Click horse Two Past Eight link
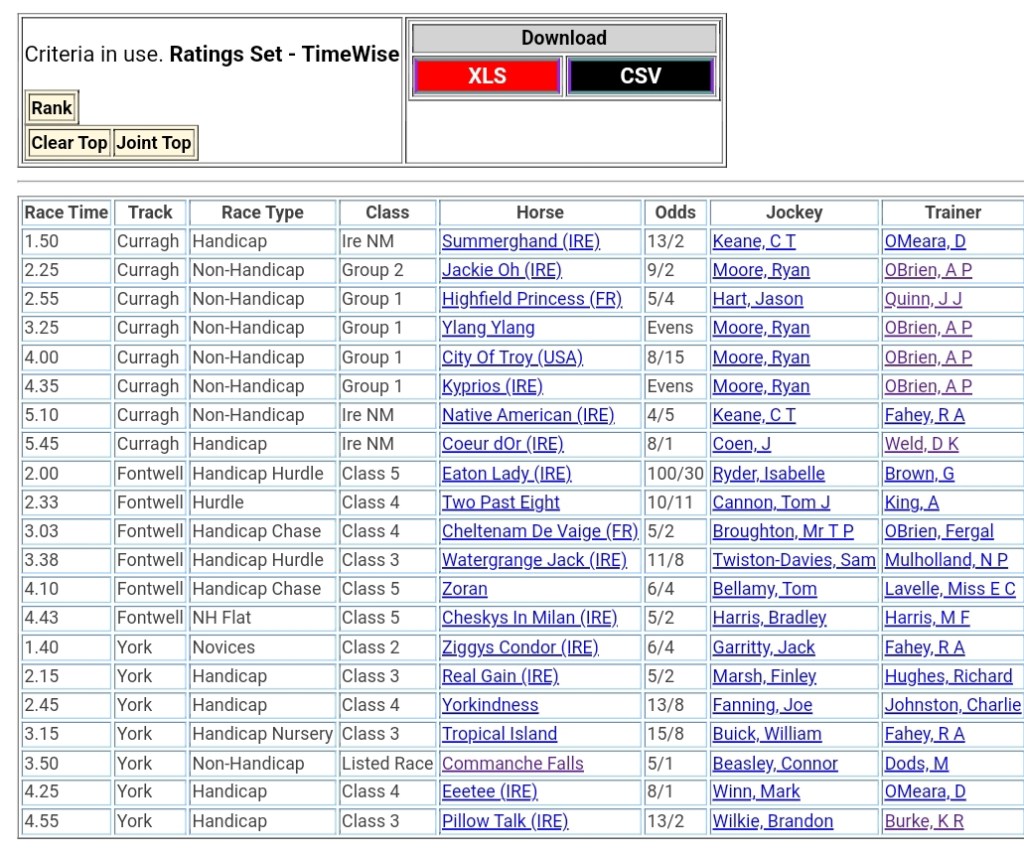This screenshot has width=1024, height=857. click(x=500, y=502)
